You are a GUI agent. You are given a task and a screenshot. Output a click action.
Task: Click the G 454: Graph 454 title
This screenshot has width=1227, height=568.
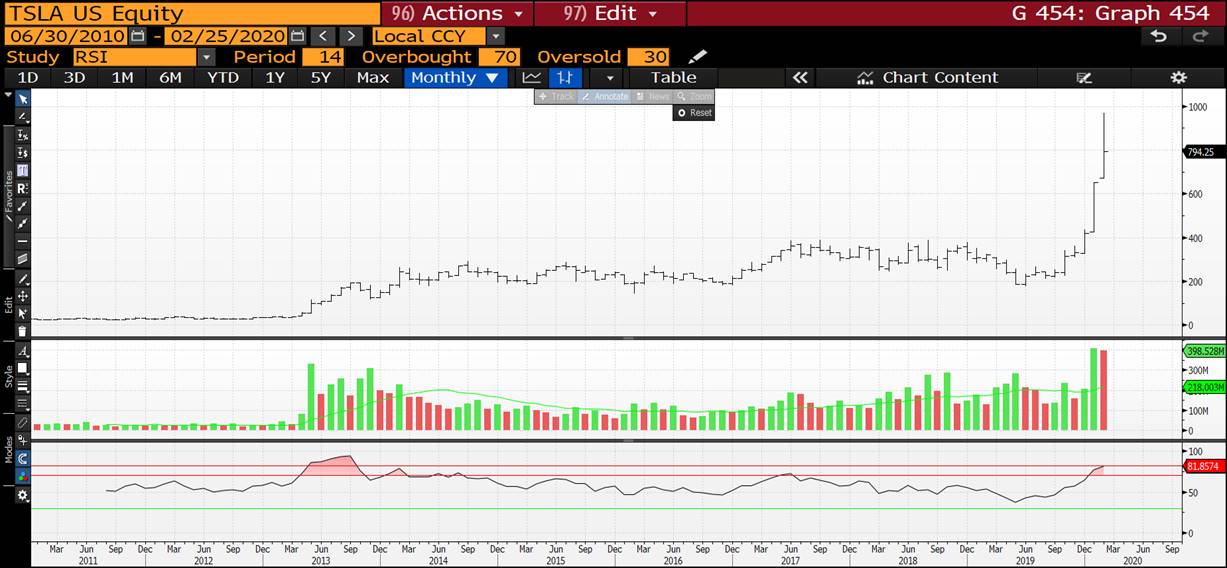click(1110, 13)
